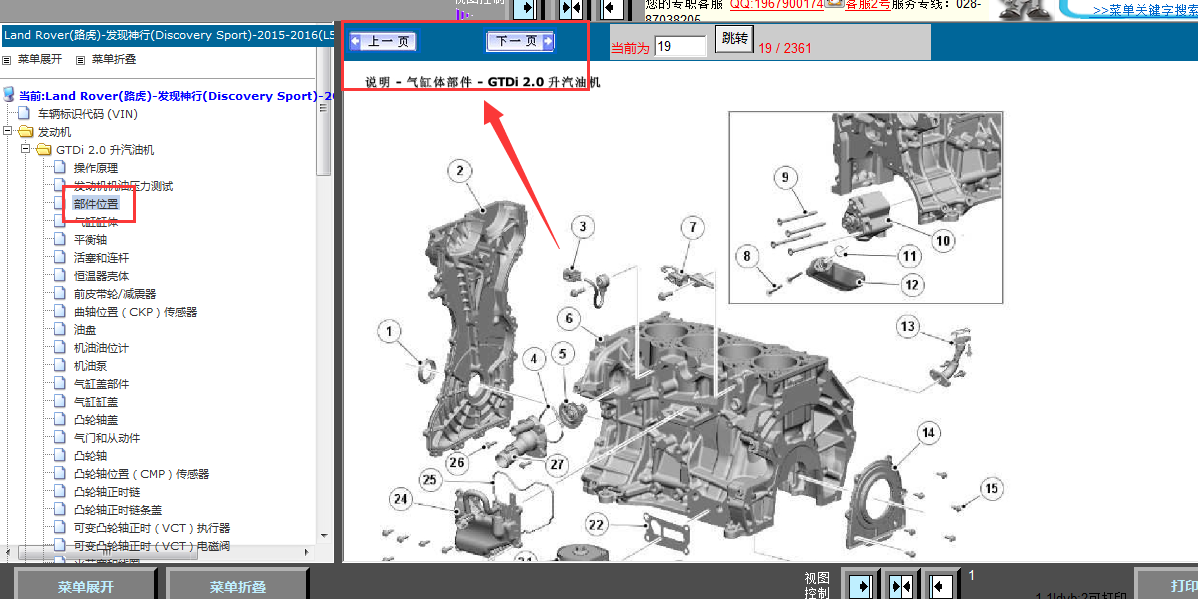This screenshot has height=599, width=1198.
Task: Click bottom view control split-arrows icon
Action: [x=902, y=586]
